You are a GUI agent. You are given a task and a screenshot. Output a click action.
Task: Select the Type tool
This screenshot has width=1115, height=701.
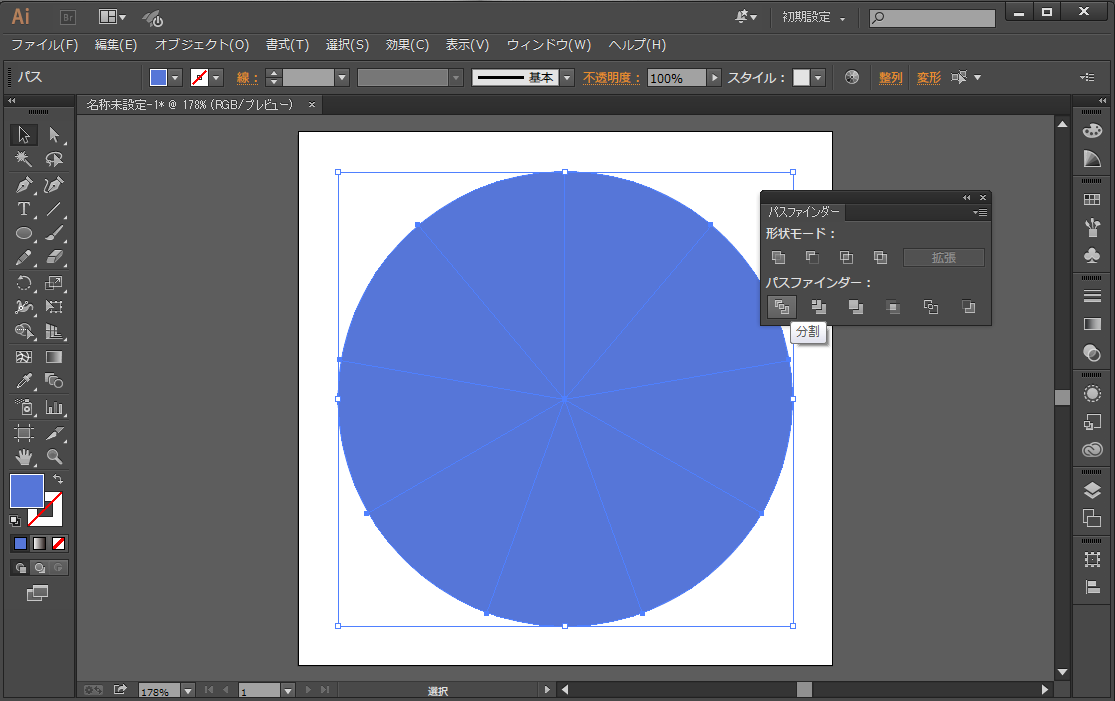point(24,209)
